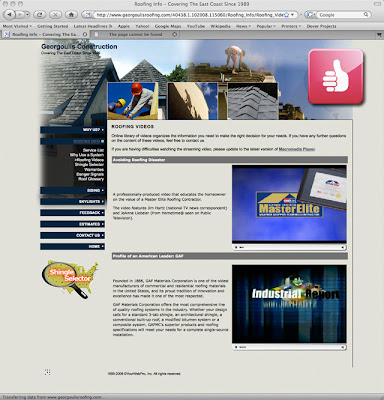Open the Latest Headlines feed bookmark
Screen dimensions: 384x400
pos(93,26)
